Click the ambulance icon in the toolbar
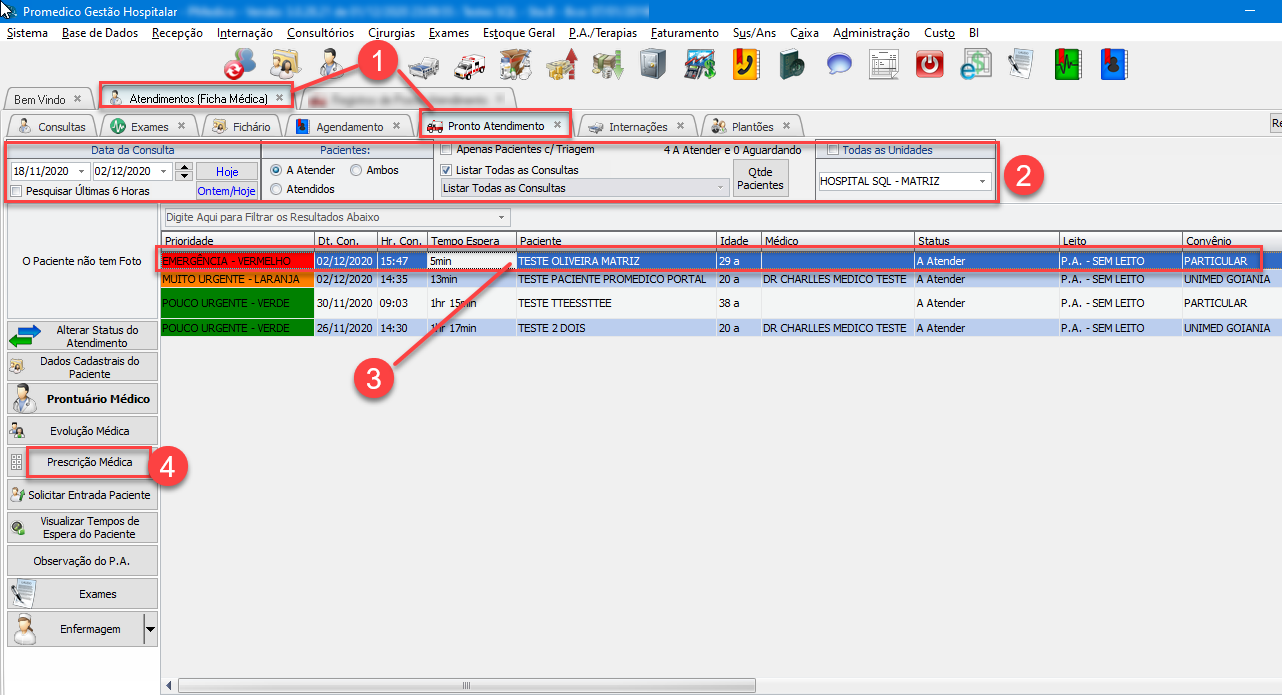This screenshot has width=1282, height=695. pyautogui.click(x=470, y=66)
